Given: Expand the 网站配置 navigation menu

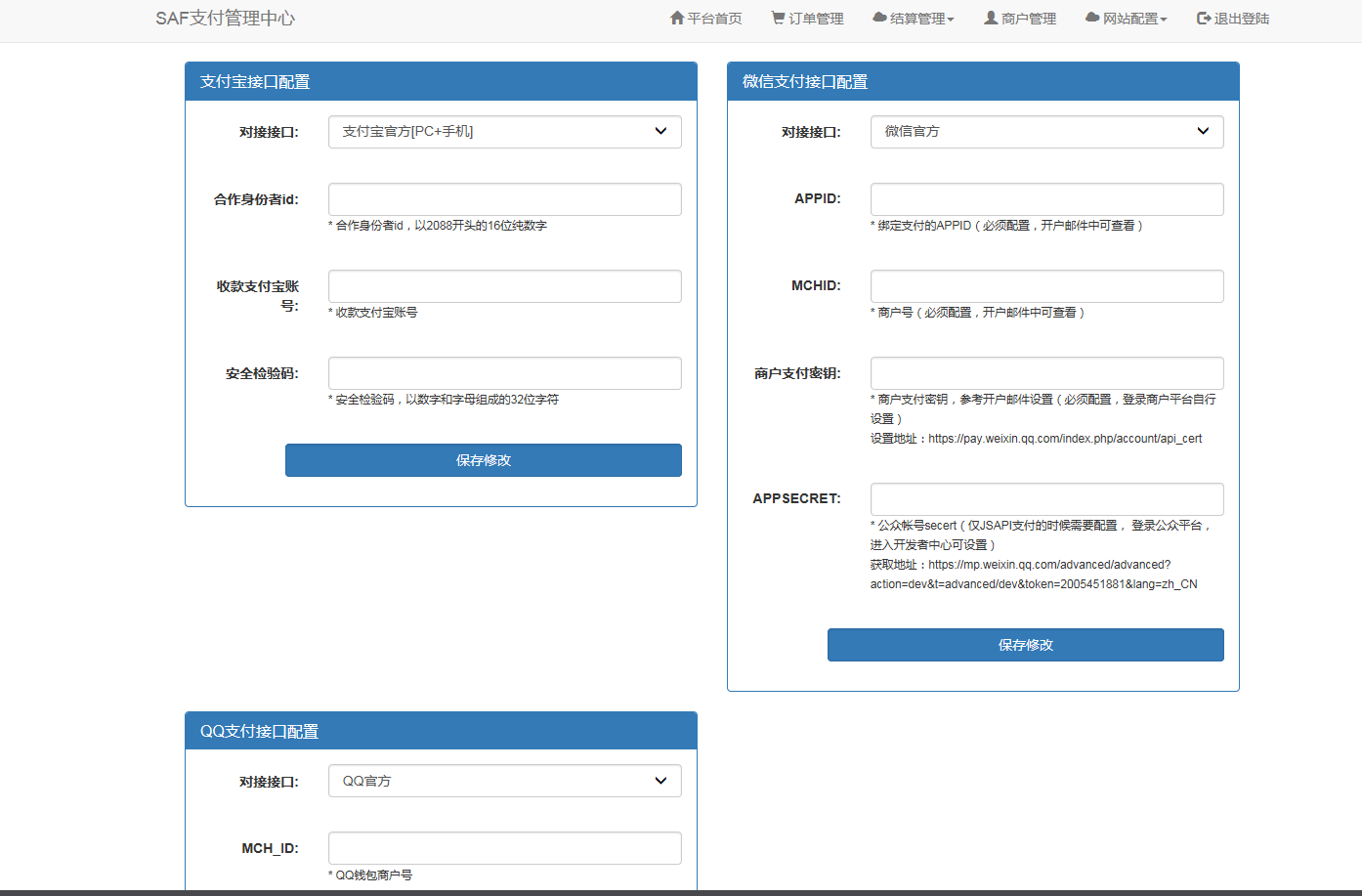Looking at the screenshot, I should click(x=1126, y=17).
